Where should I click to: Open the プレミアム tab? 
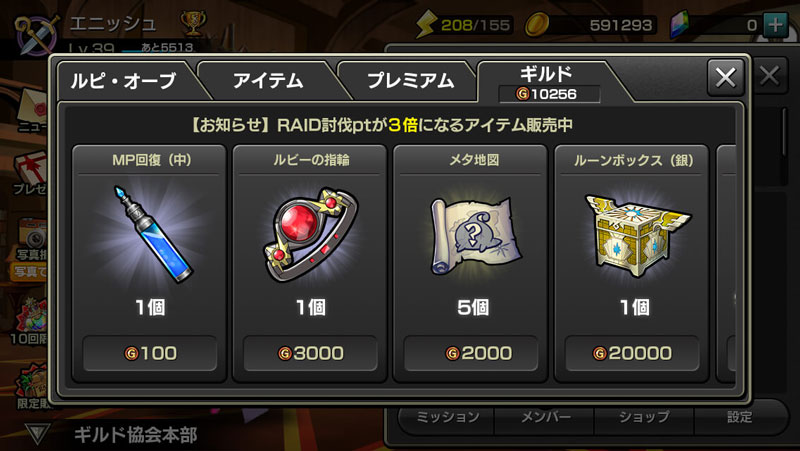(x=410, y=81)
